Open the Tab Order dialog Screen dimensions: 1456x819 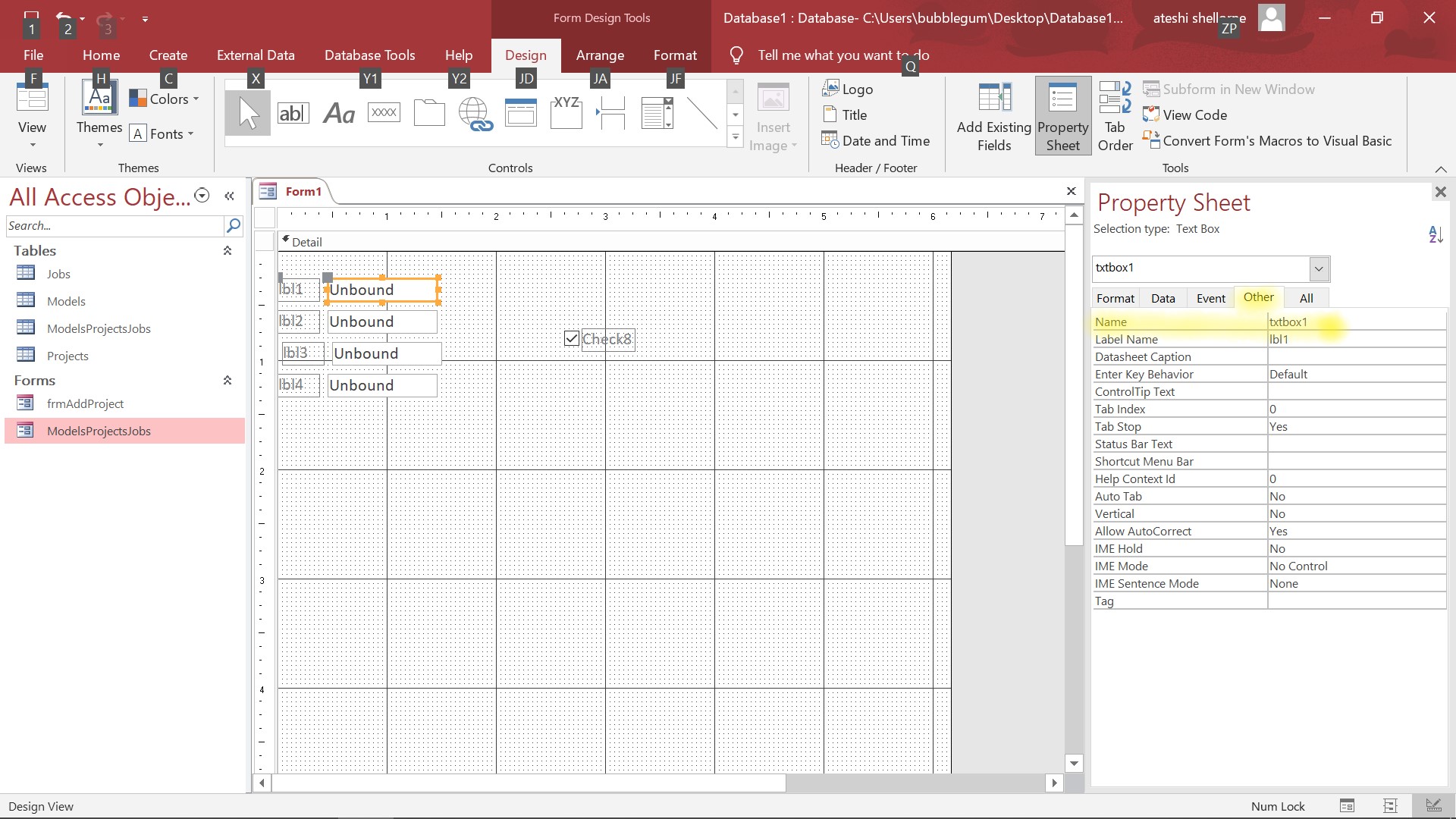point(1114,115)
